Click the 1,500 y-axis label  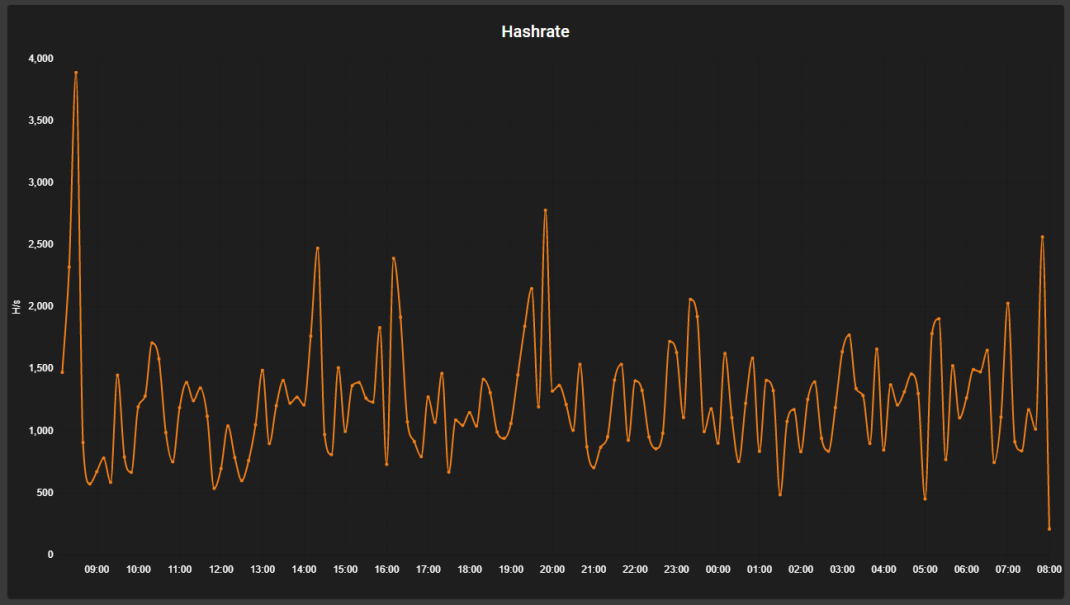click(x=41, y=368)
